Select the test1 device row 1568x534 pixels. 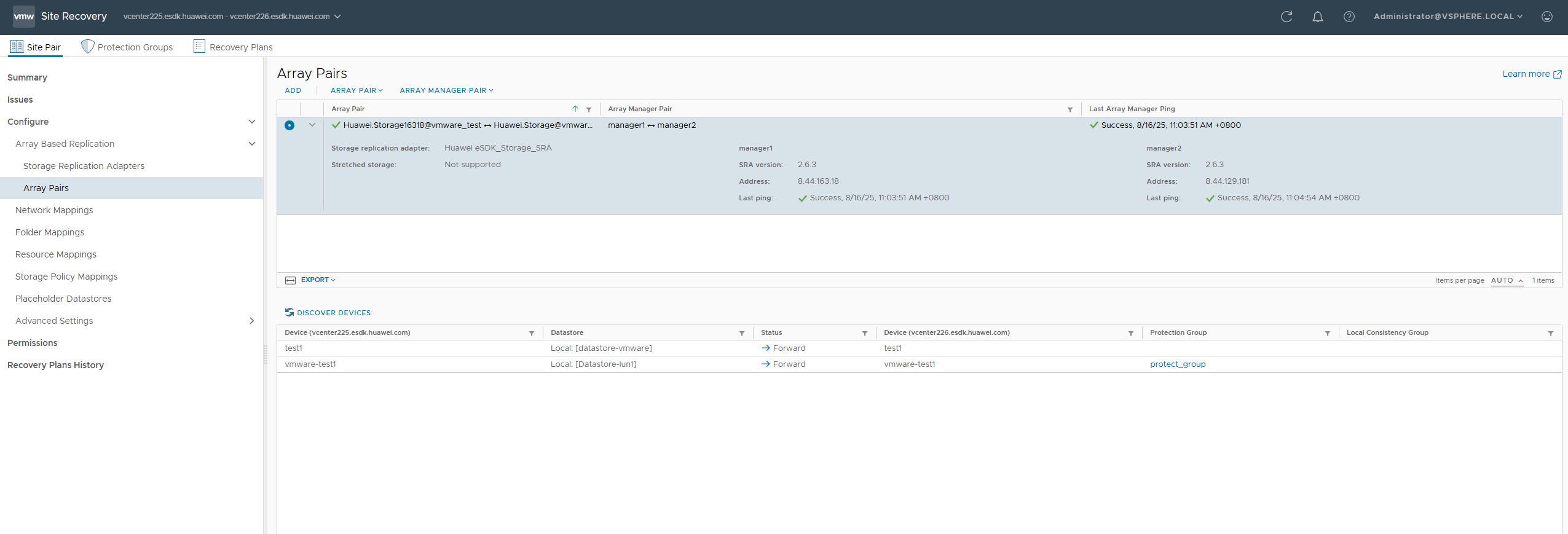point(919,348)
